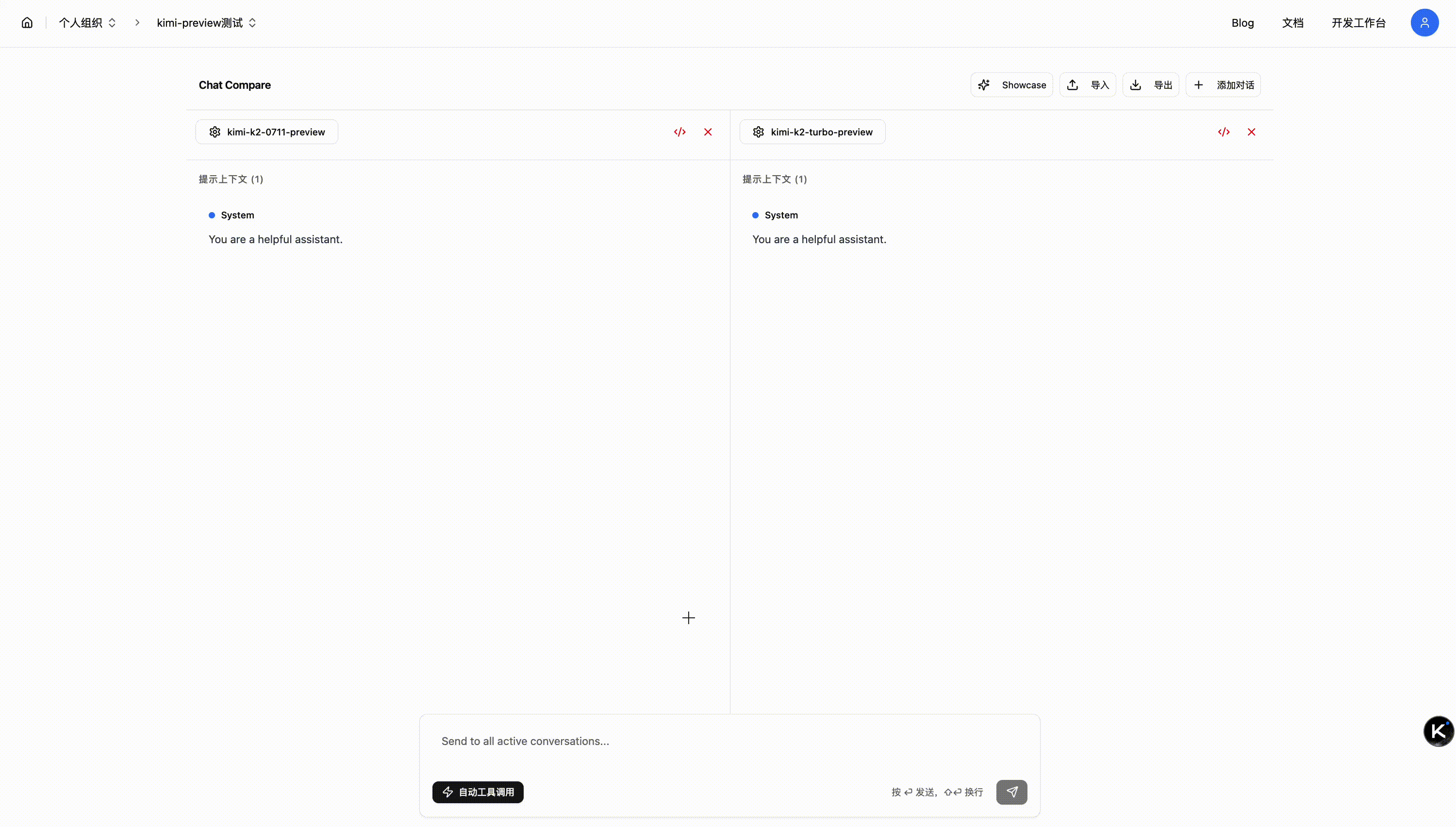Click the send message paper plane icon
1456x827 pixels.
coord(1011,792)
